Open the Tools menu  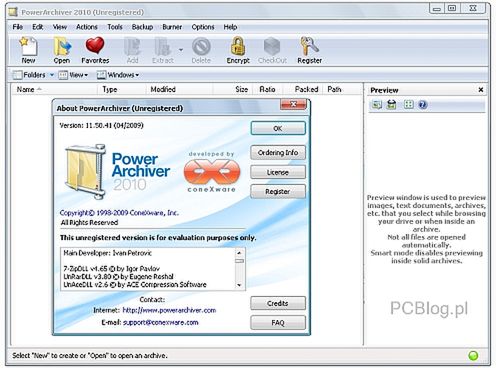point(115,27)
